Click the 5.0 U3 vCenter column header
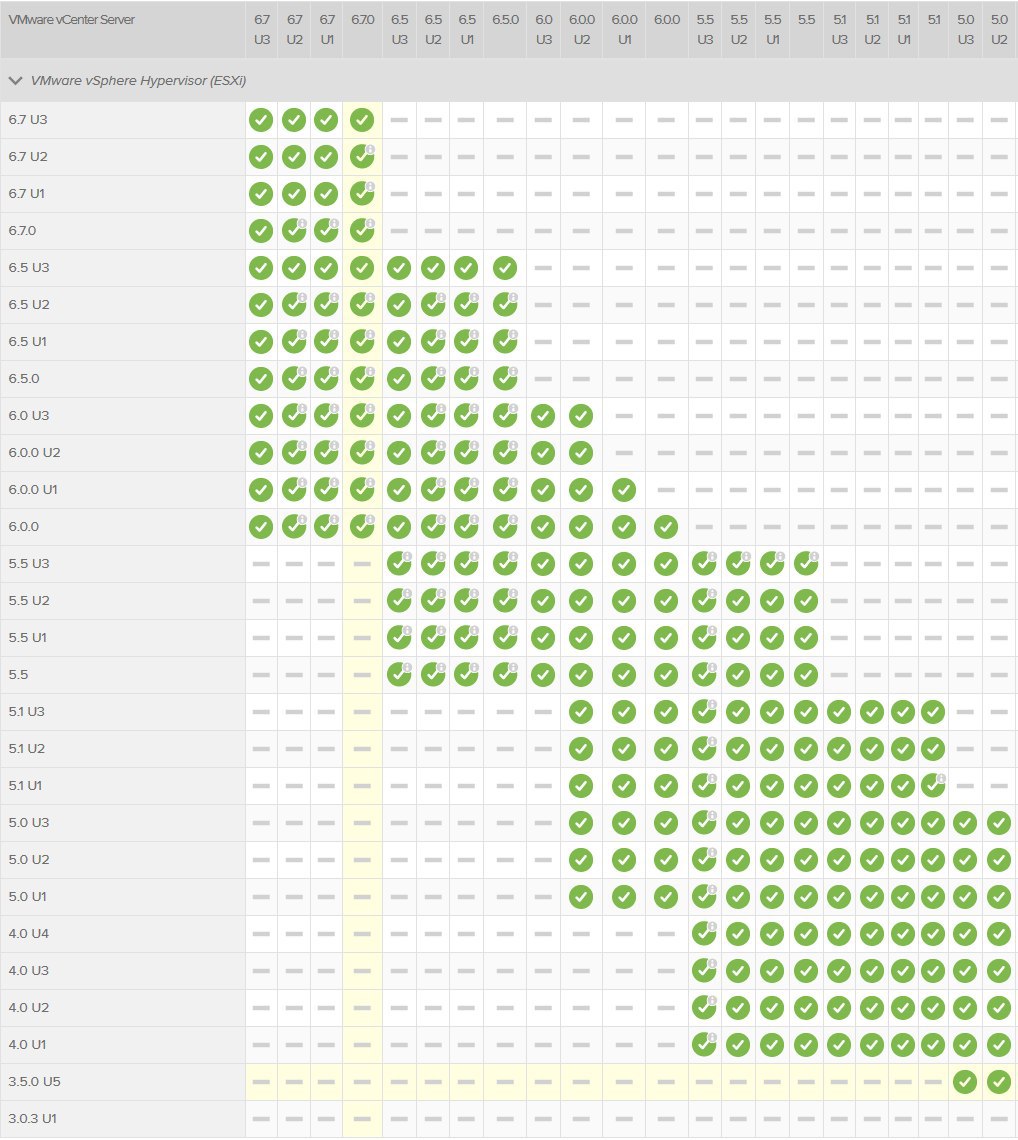The height and width of the screenshot is (1140, 1018). point(966,30)
